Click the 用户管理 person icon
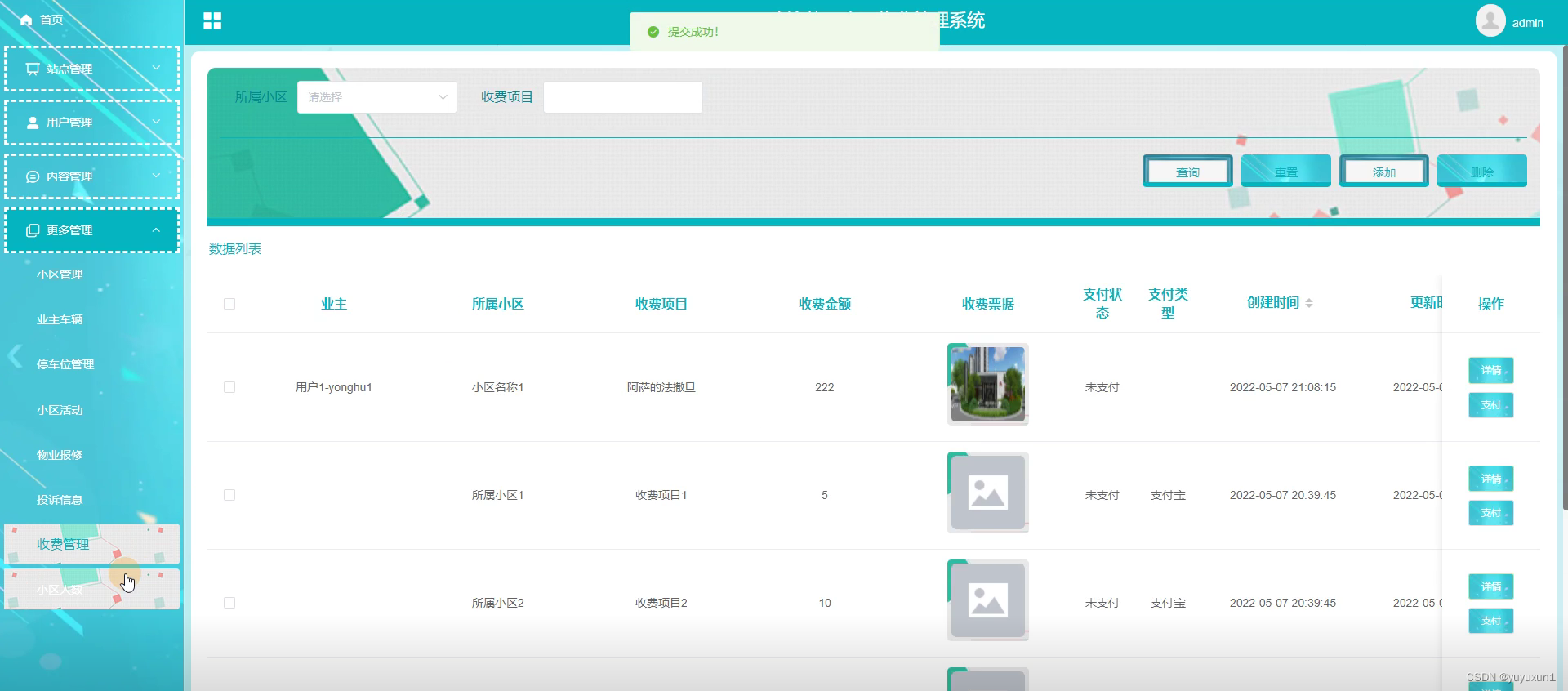The image size is (1568, 691). pos(33,123)
